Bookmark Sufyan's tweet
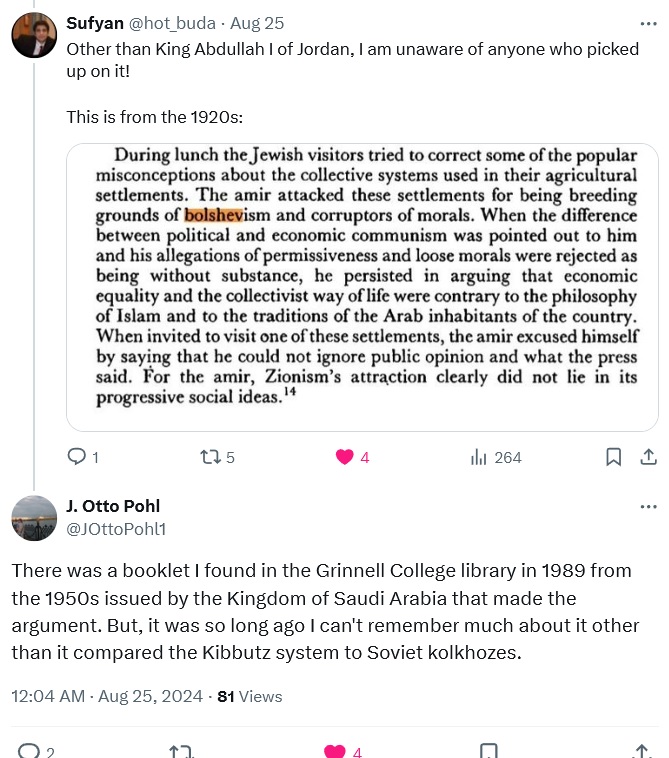 click(x=613, y=457)
